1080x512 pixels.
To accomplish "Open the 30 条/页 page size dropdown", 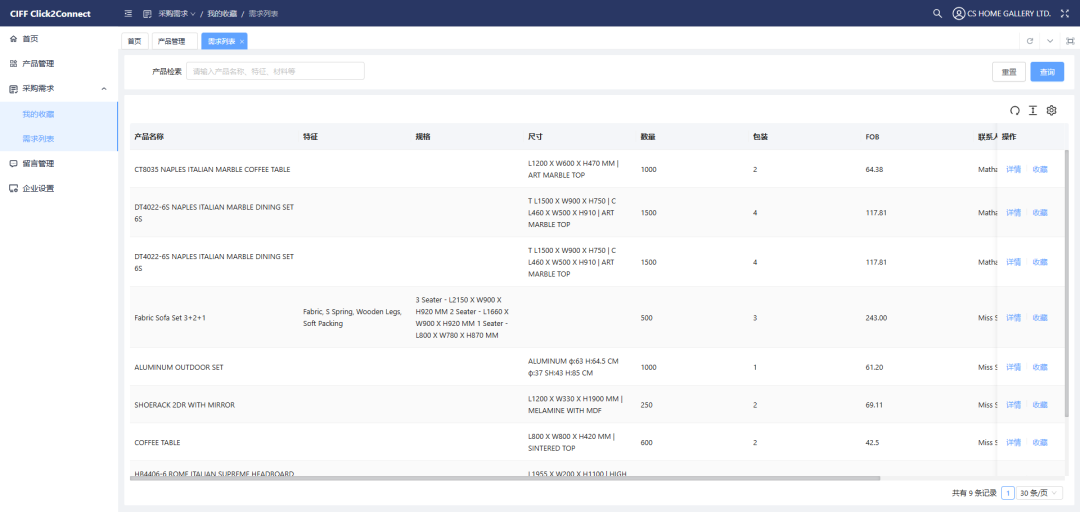I will point(1040,493).
